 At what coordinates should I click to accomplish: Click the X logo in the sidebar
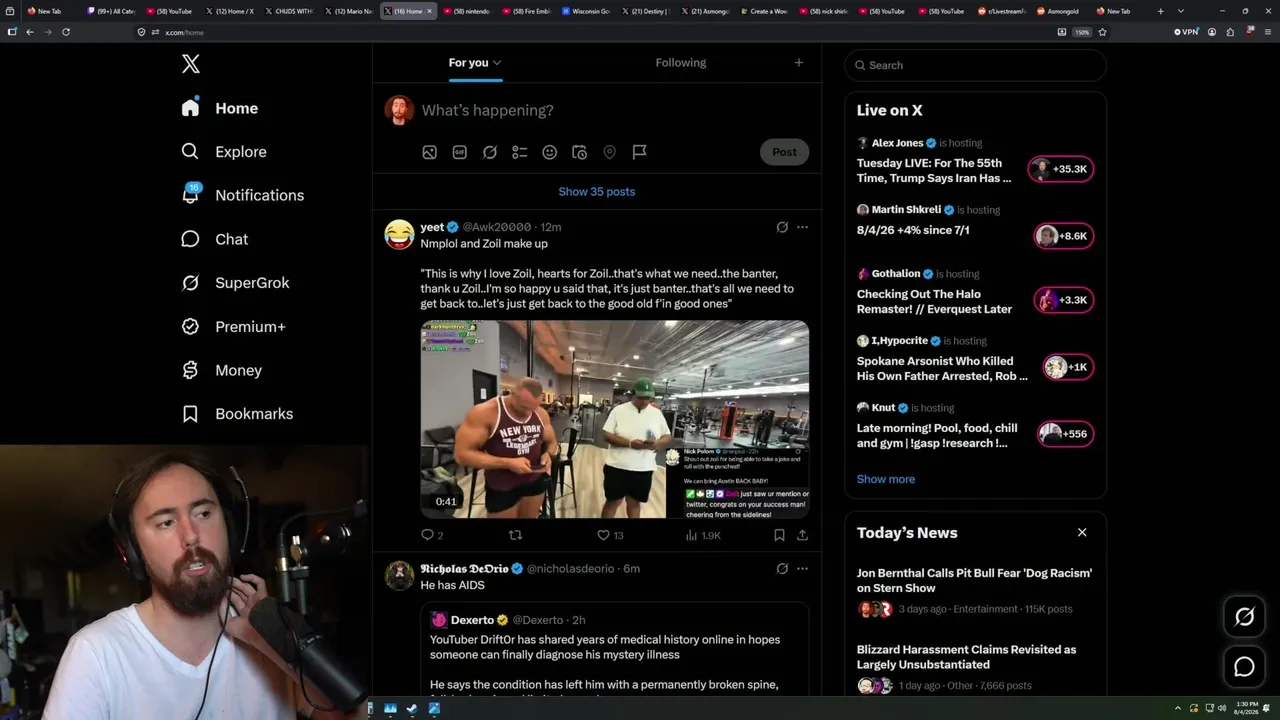(191, 65)
